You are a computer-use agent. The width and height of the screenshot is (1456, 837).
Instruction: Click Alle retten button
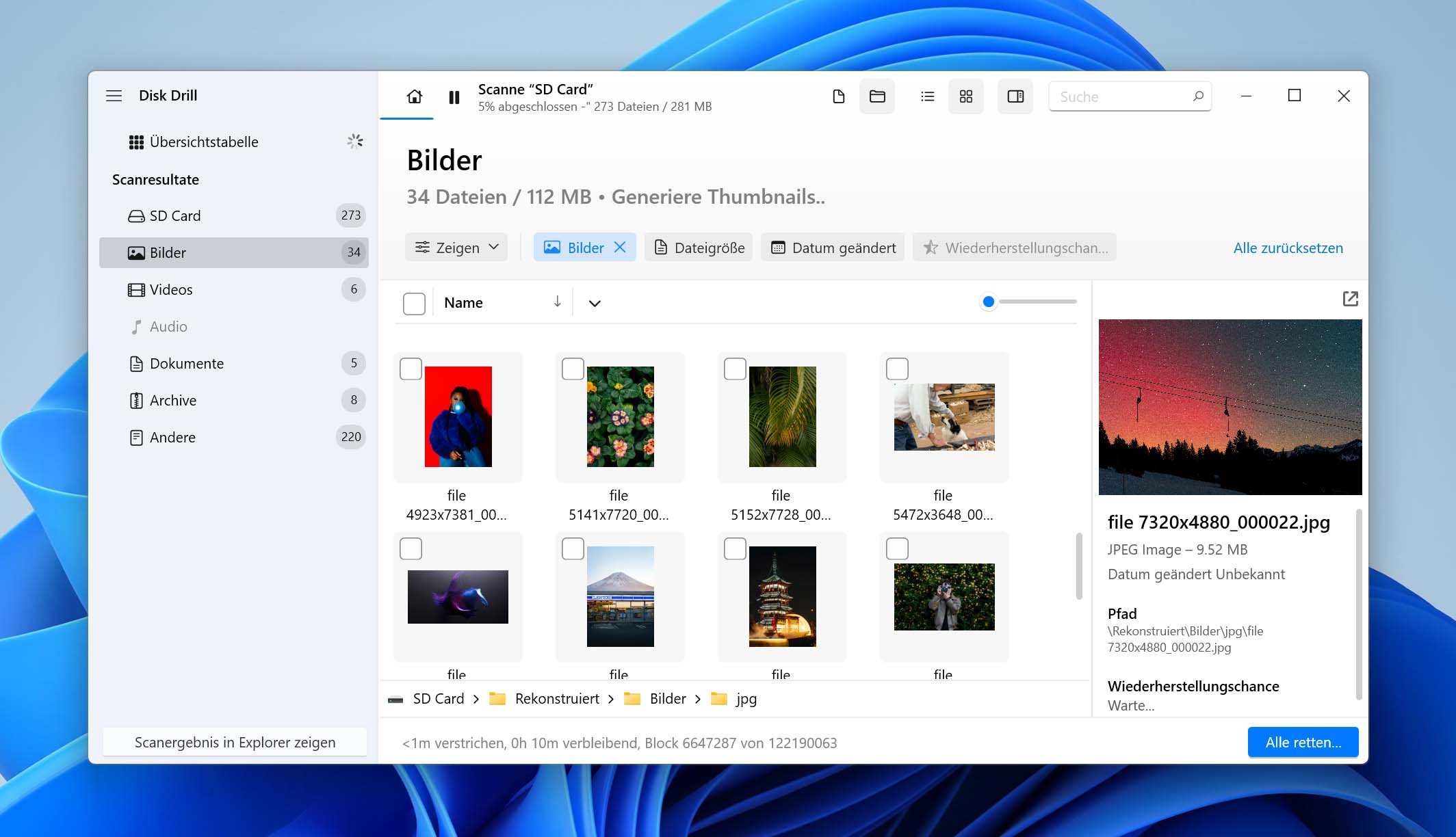click(x=1303, y=742)
